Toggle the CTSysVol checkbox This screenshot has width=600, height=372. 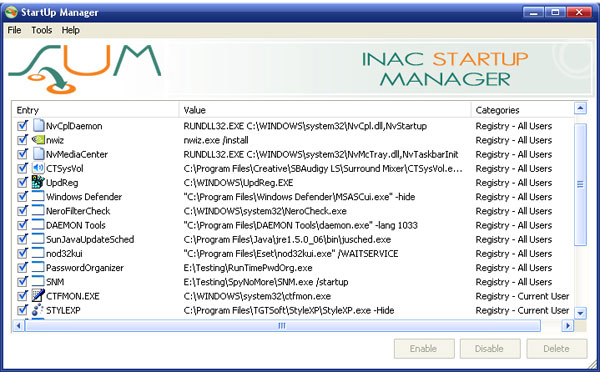tap(23, 168)
